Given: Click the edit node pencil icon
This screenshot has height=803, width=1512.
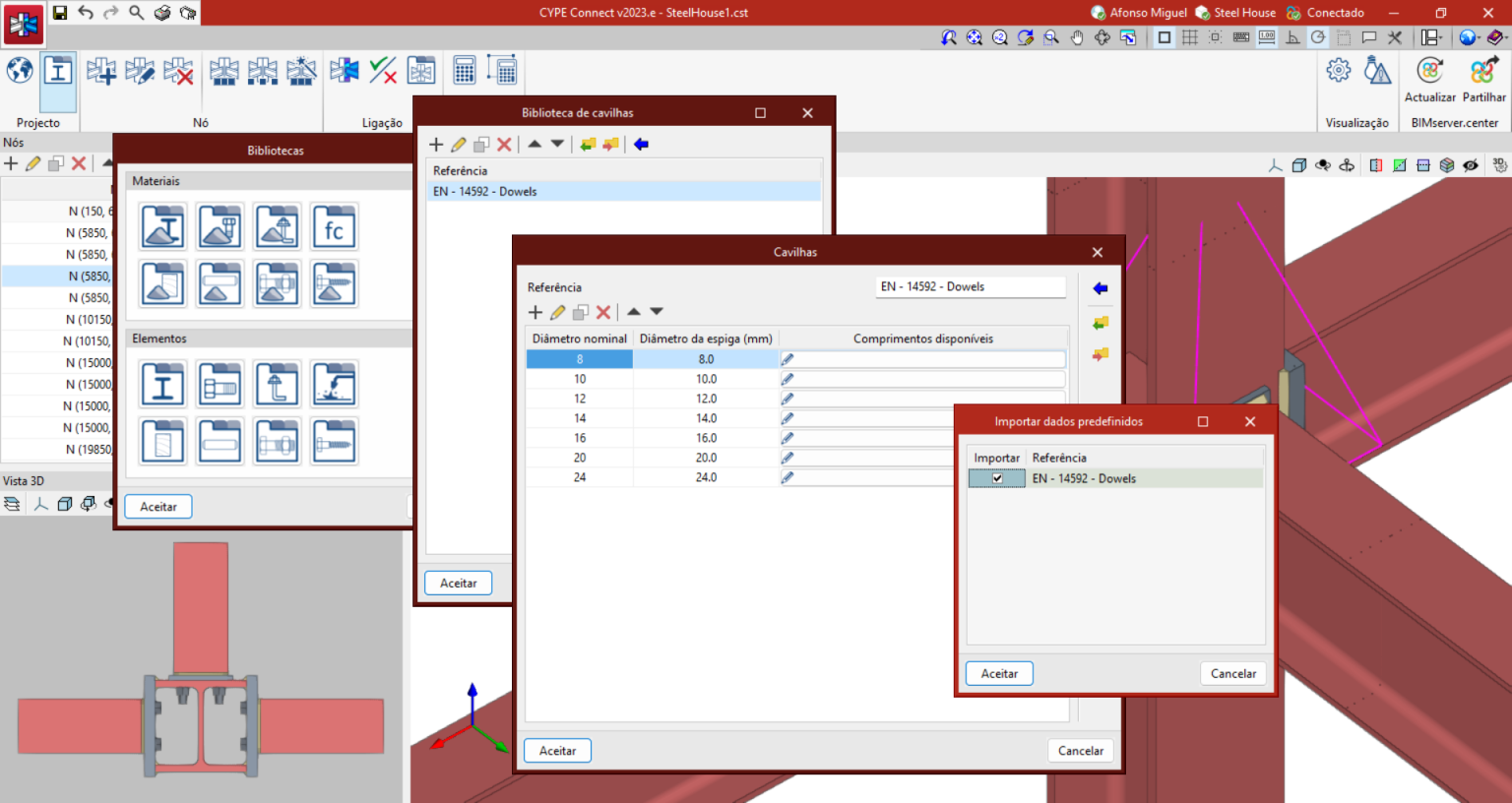Looking at the screenshot, I should click(x=140, y=71).
